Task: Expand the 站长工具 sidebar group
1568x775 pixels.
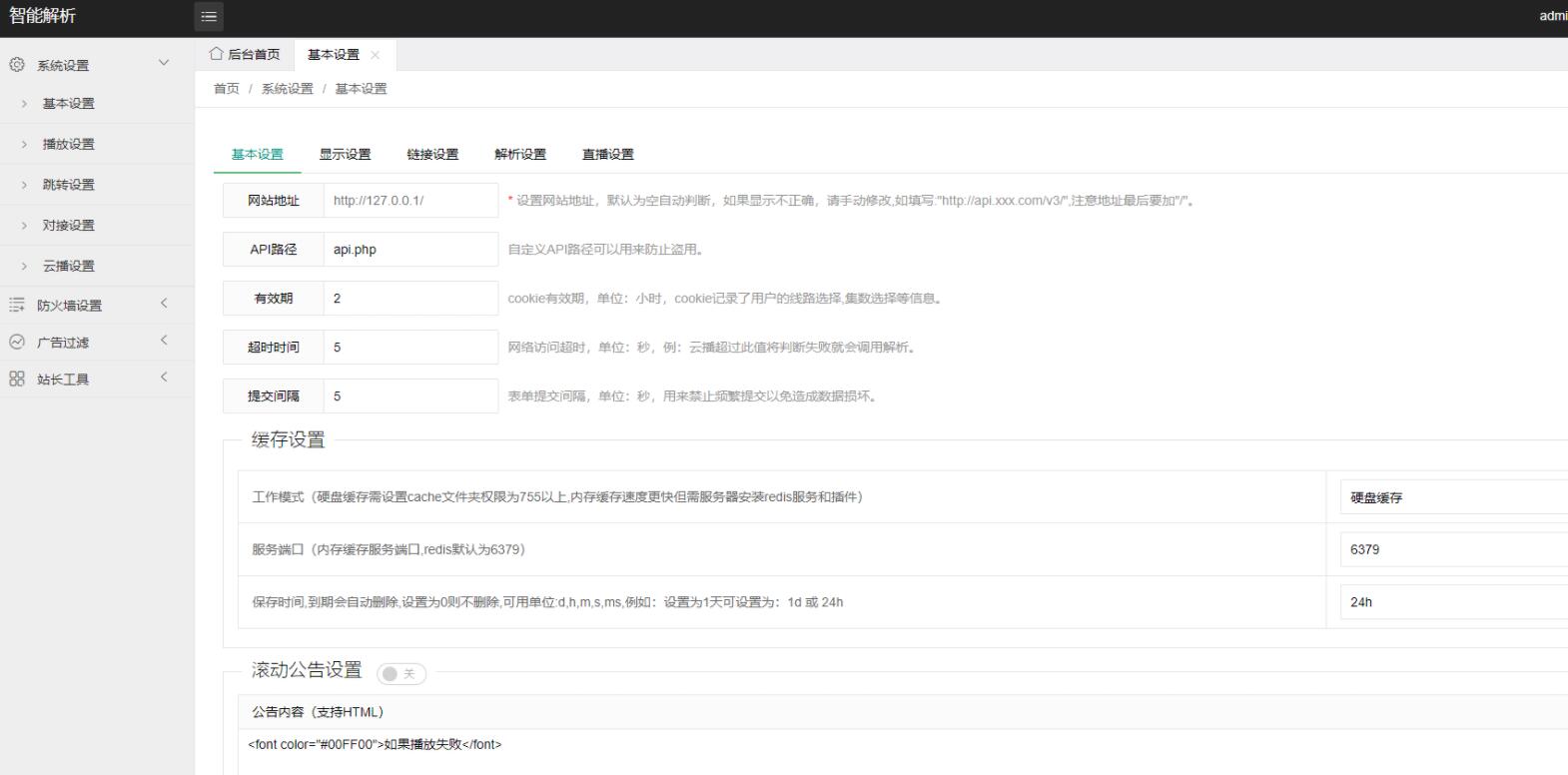Action: pyautogui.click(x=164, y=378)
